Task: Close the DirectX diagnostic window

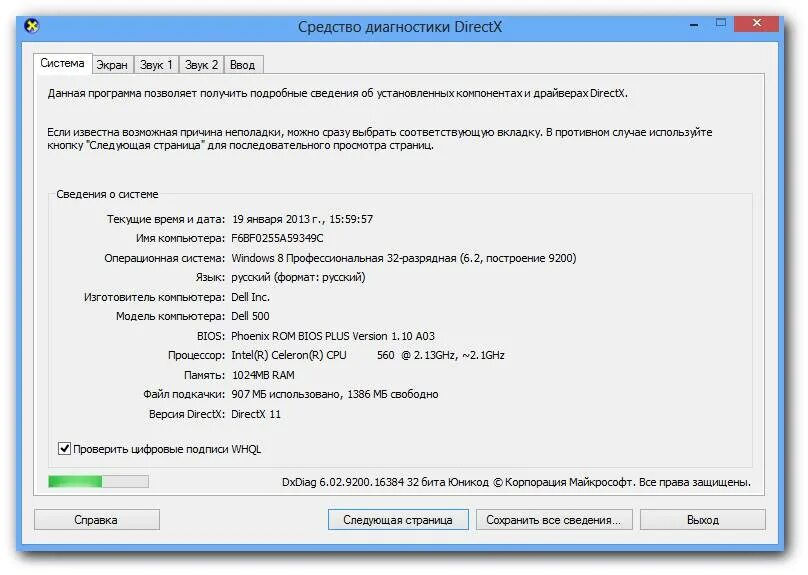Action: tap(756, 23)
